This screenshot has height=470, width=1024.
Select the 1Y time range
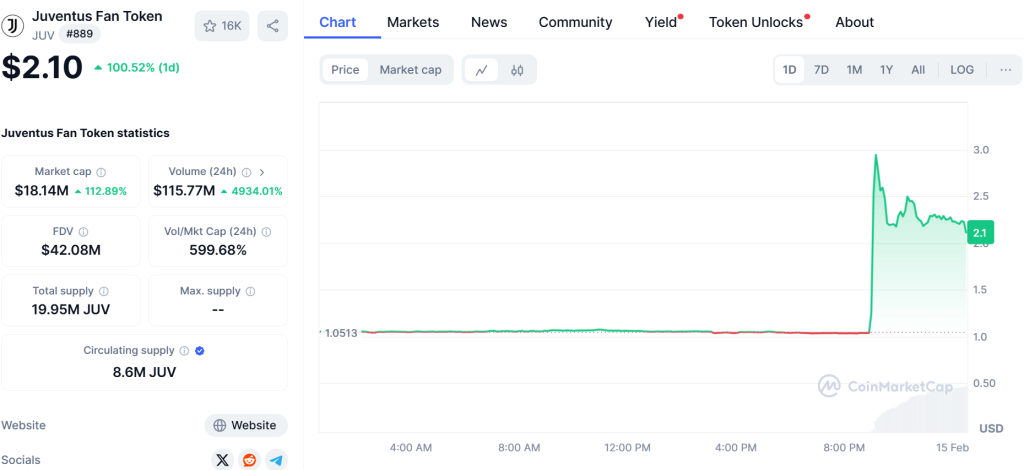pos(886,70)
